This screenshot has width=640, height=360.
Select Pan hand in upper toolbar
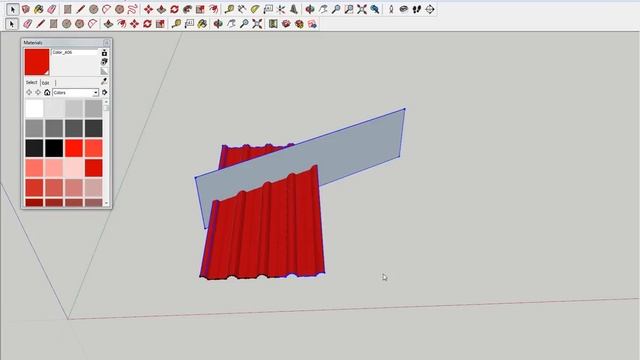(323, 9)
